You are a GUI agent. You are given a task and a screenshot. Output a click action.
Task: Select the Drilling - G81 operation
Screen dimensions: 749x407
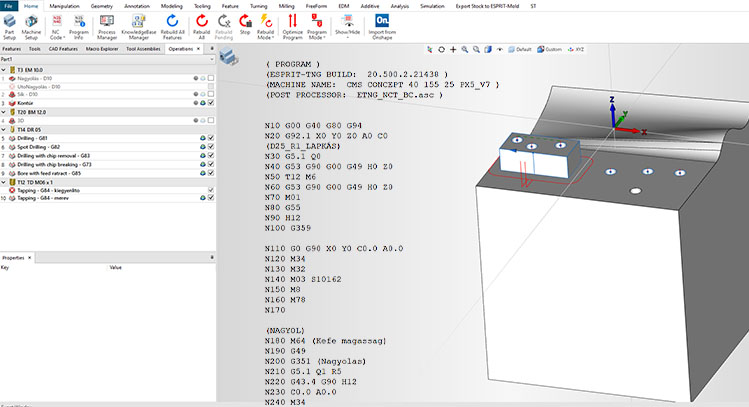(32, 138)
